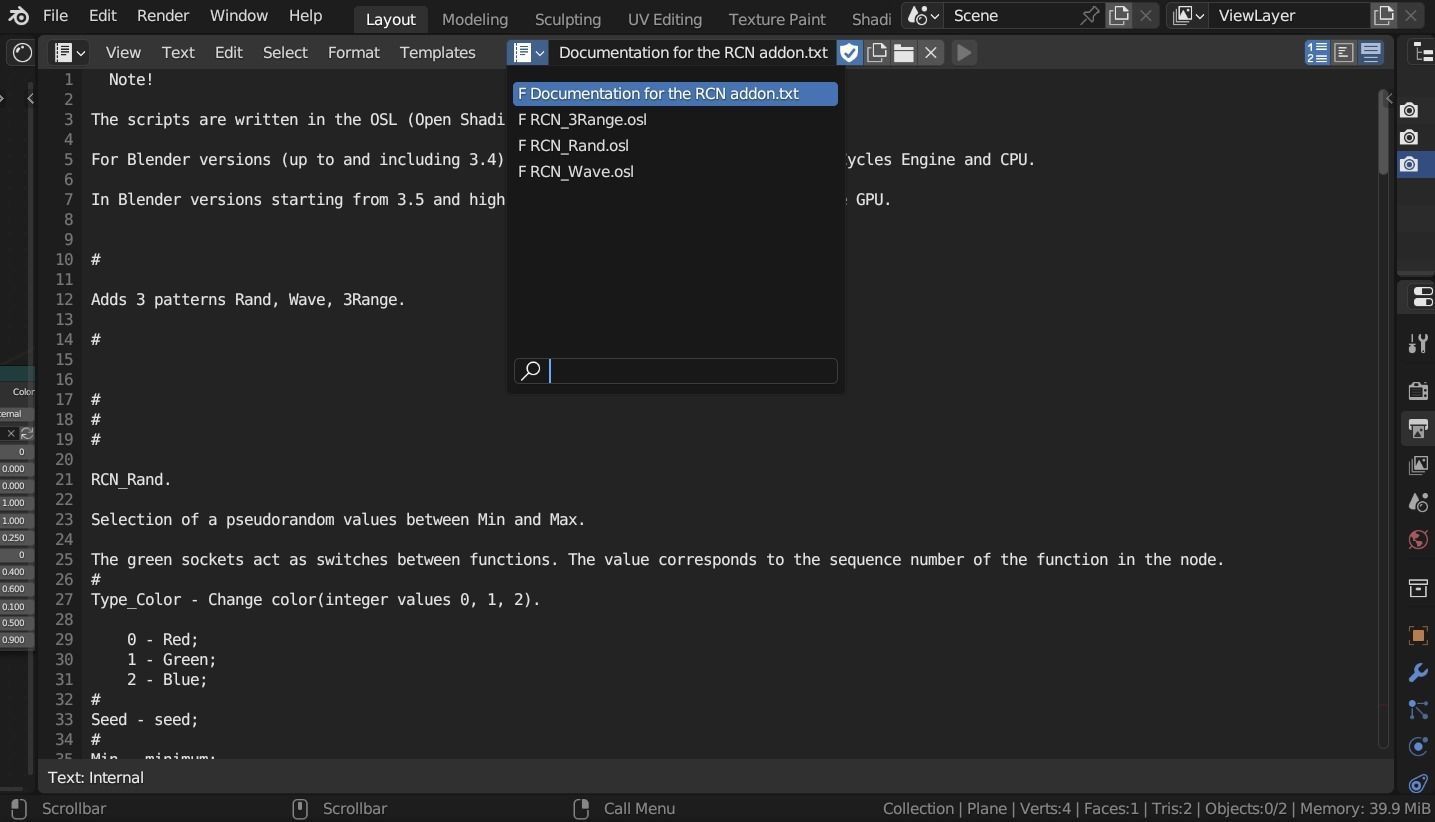
Task: Select RCN_Rand.osl from the text list
Action: pos(675,145)
